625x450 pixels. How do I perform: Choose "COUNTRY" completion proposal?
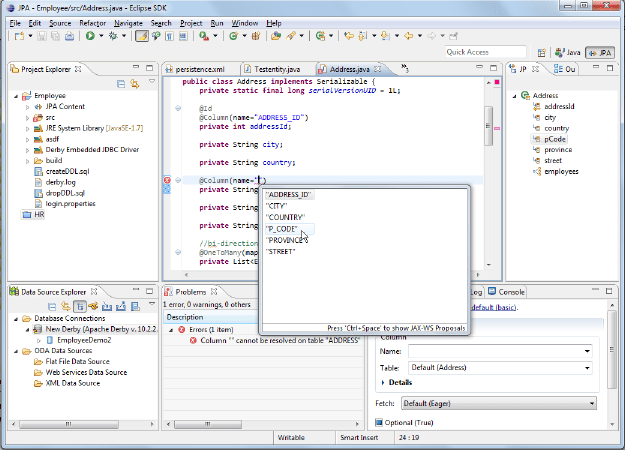coord(285,217)
